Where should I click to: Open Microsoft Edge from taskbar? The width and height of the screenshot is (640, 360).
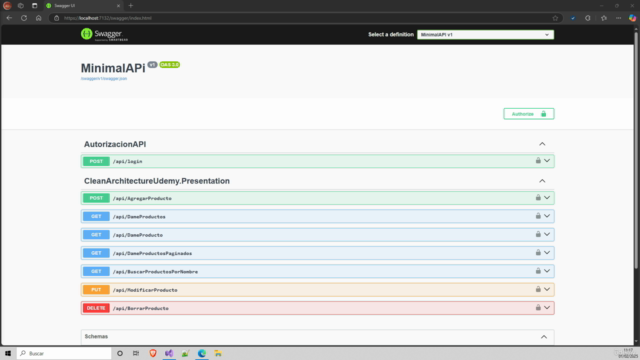click(202, 353)
